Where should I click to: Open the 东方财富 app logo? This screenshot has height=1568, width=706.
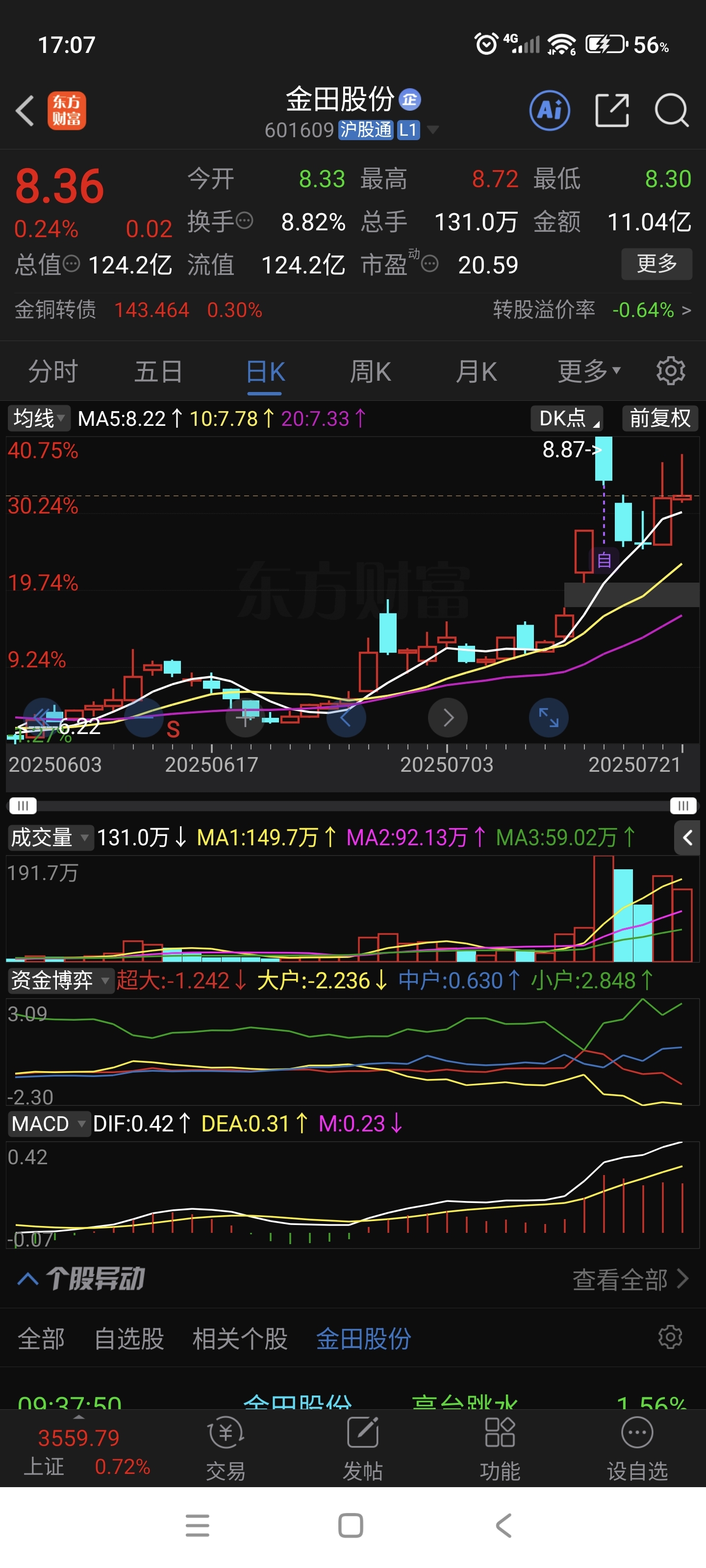(x=66, y=111)
